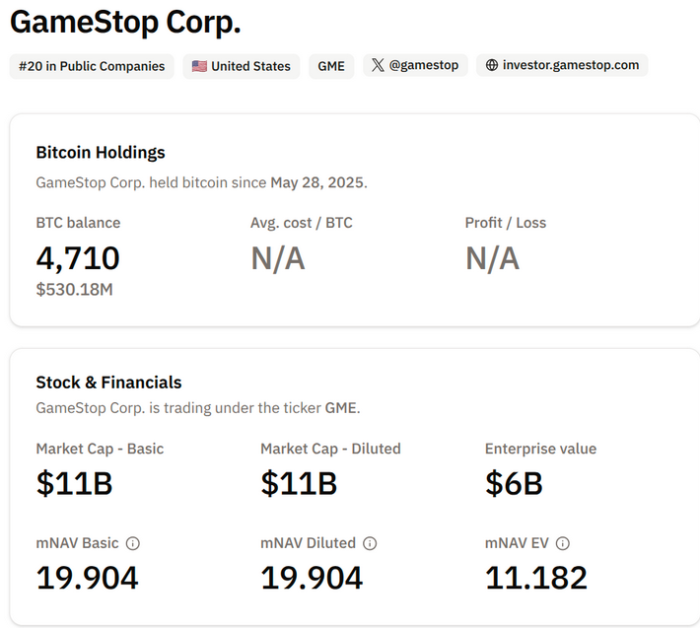Viewport: 700px width, 628px height.
Task: Click the BTC balance label
Action: [x=78, y=223]
